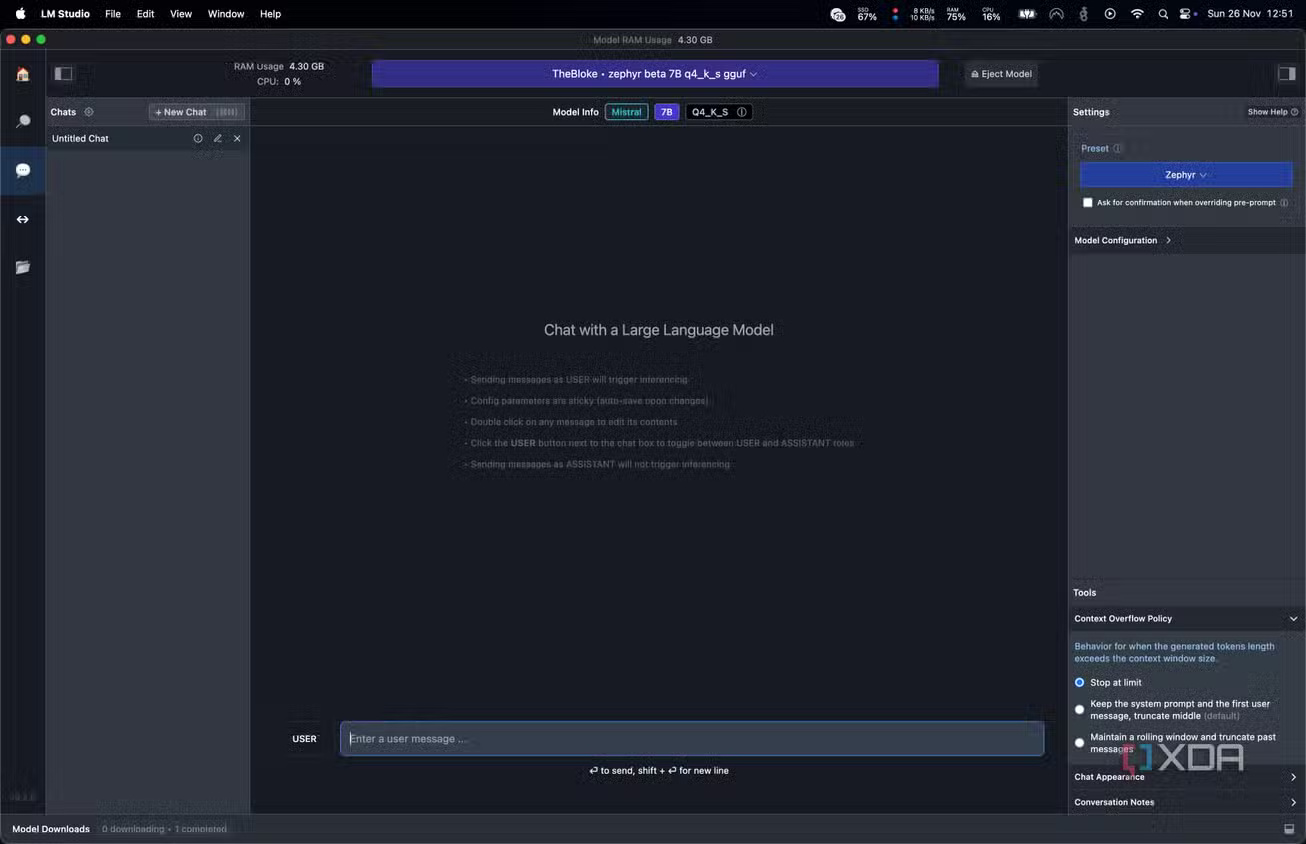Select the AI Chat bubble in the sidebar
Viewport: 1306px width, 844px height.
[x=22, y=171]
